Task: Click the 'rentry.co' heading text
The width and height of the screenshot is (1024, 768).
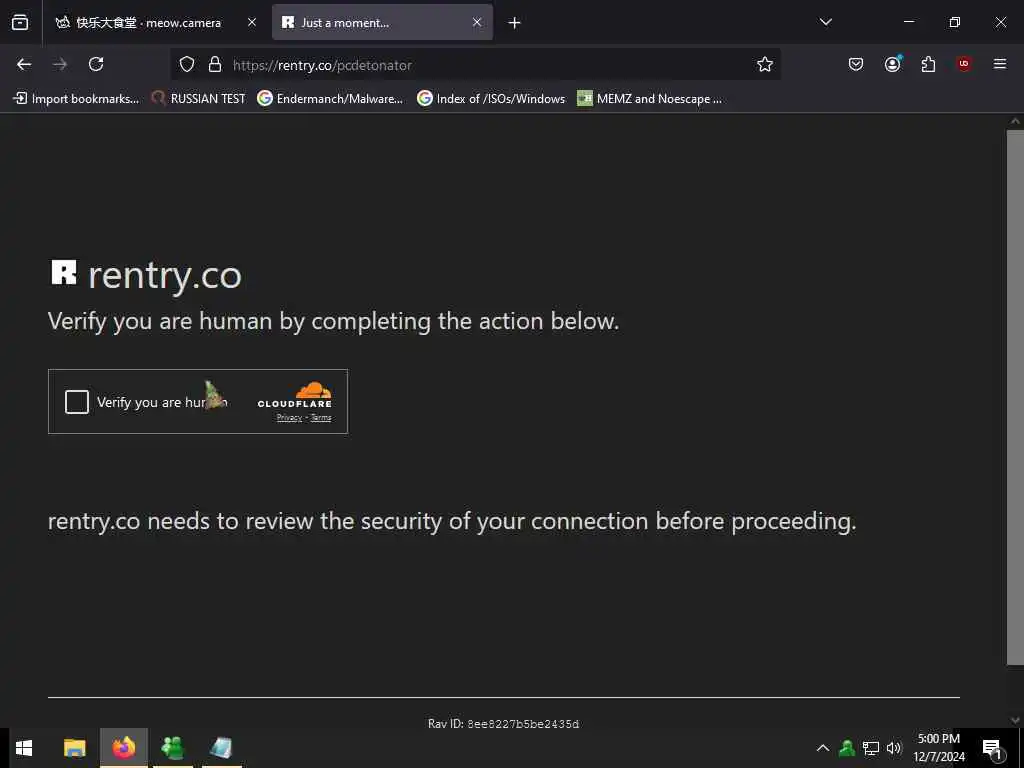Action: point(165,276)
